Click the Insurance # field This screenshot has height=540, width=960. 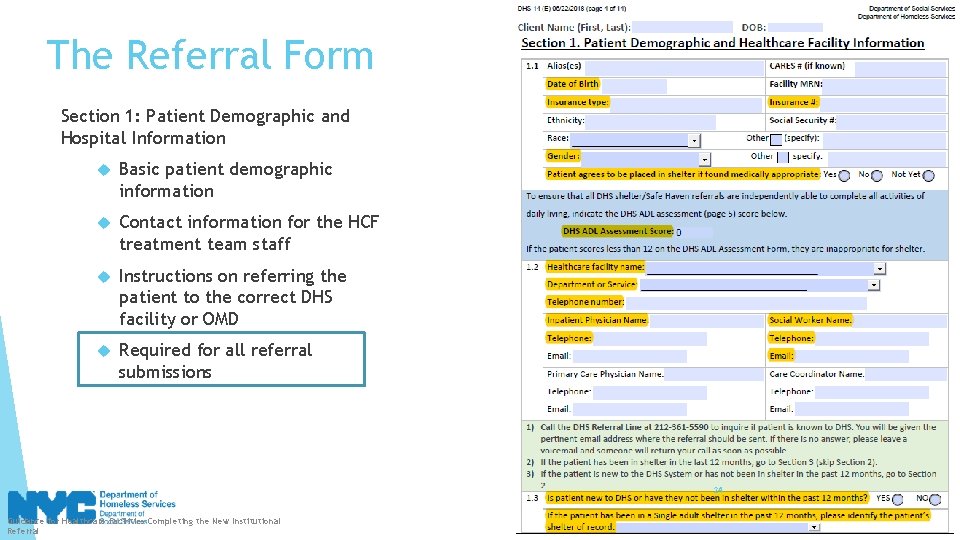883,103
